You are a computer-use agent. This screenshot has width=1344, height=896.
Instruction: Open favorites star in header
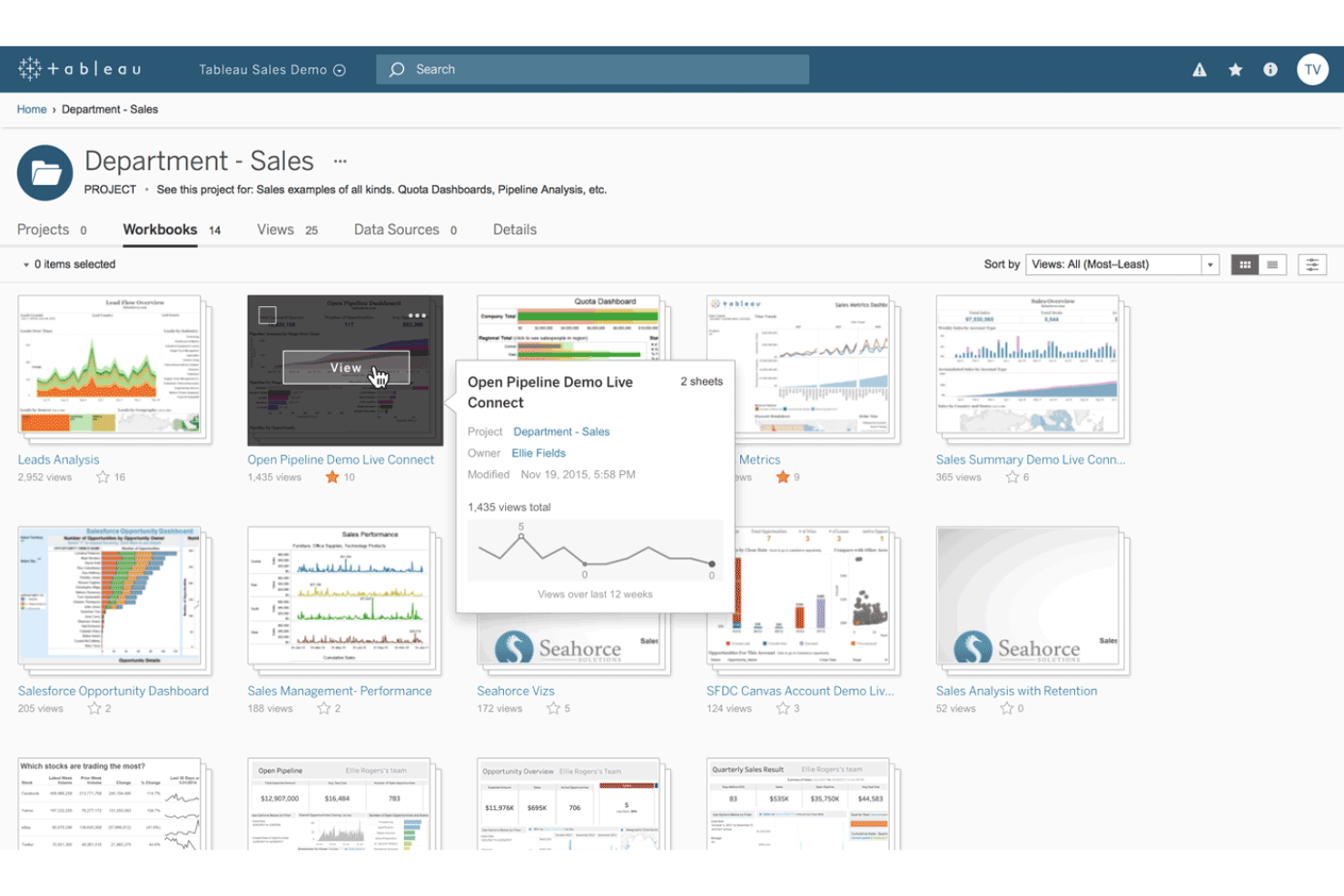point(1235,70)
